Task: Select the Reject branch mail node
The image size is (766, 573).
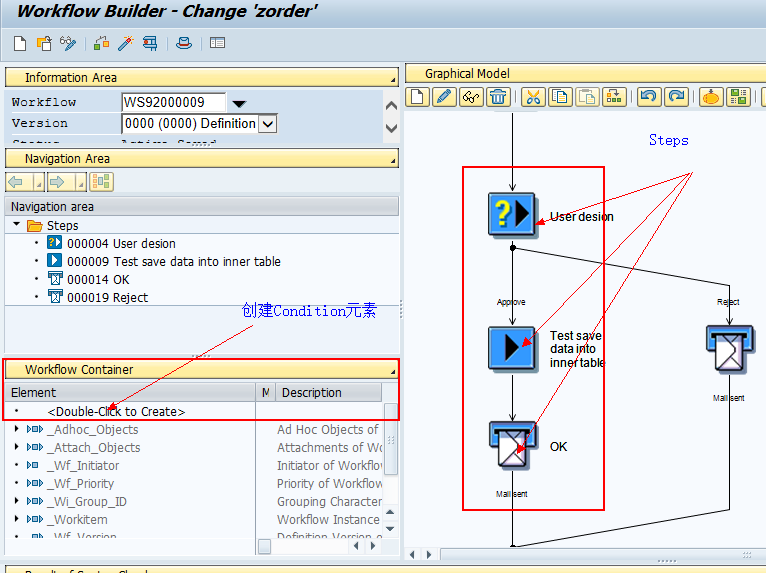Action: pos(730,350)
